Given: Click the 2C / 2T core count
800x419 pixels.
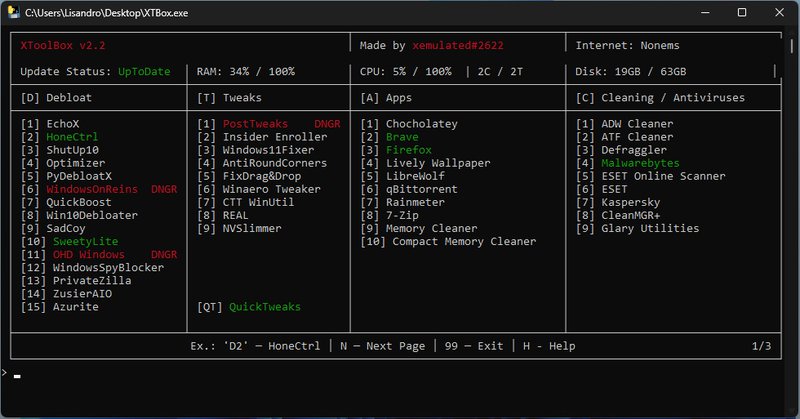Looking at the screenshot, I should 499,71.
